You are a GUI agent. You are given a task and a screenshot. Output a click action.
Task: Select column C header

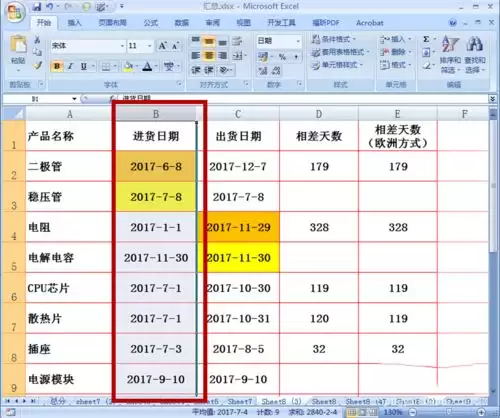click(238, 114)
